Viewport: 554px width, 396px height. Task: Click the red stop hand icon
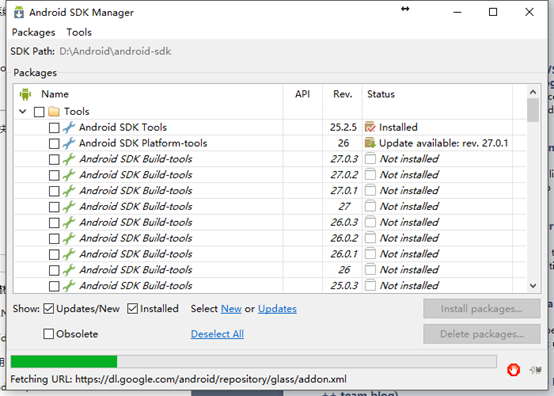coord(513,370)
